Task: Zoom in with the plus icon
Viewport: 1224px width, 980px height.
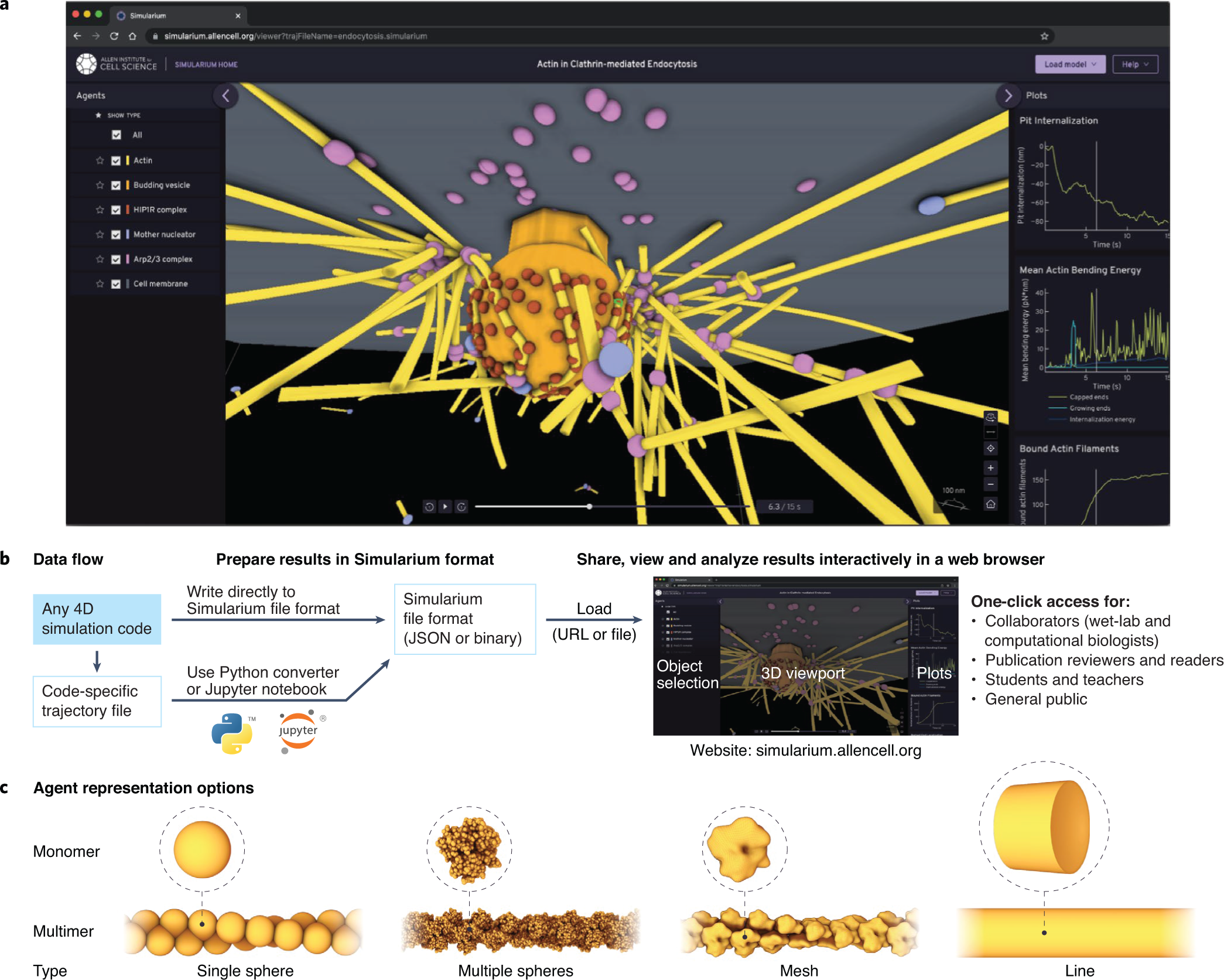Action: pyautogui.click(x=990, y=467)
